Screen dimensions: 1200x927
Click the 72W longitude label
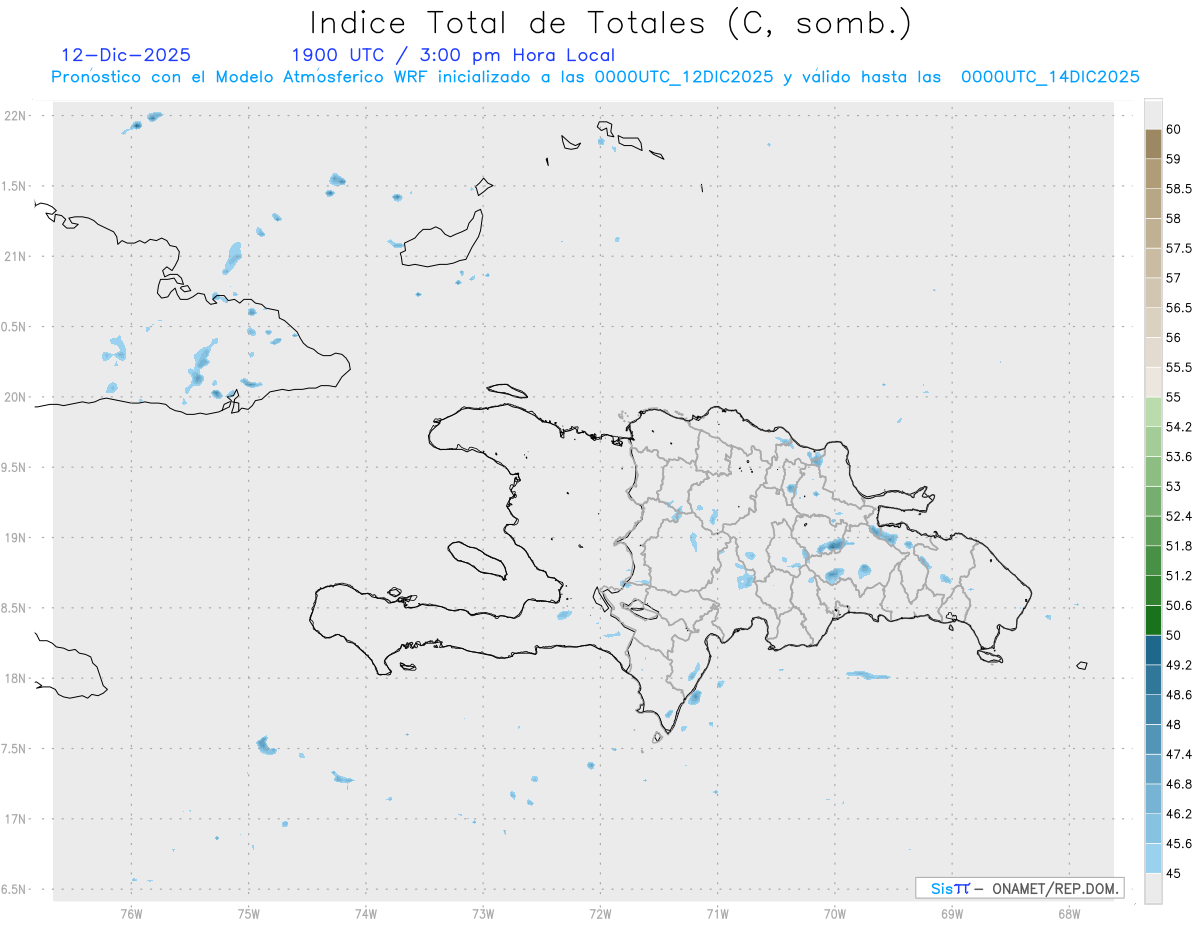pyautogui.click(x=600, y=913)
